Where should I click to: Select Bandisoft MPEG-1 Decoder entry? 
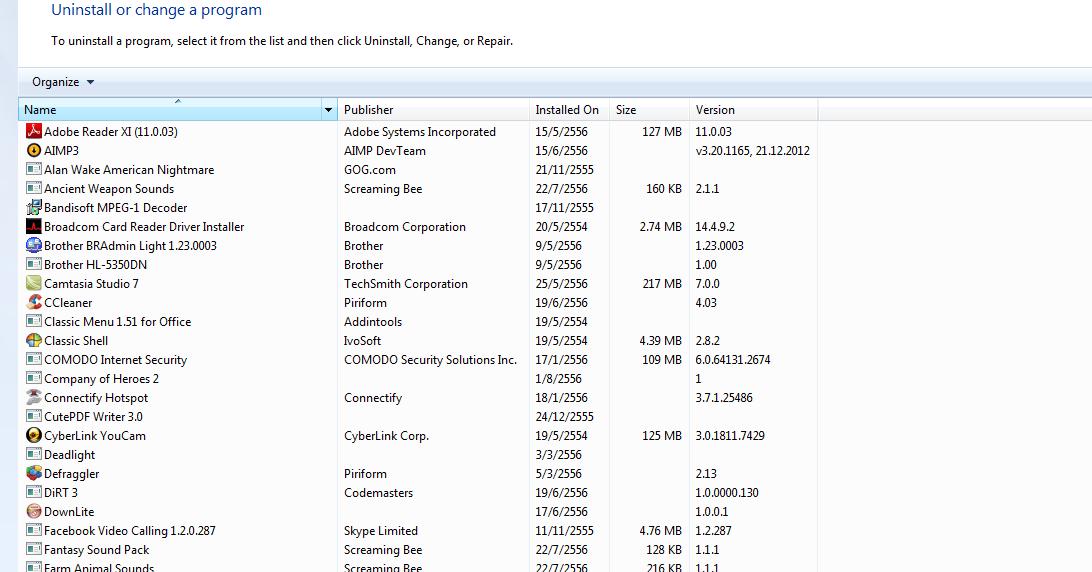[116, 208]
